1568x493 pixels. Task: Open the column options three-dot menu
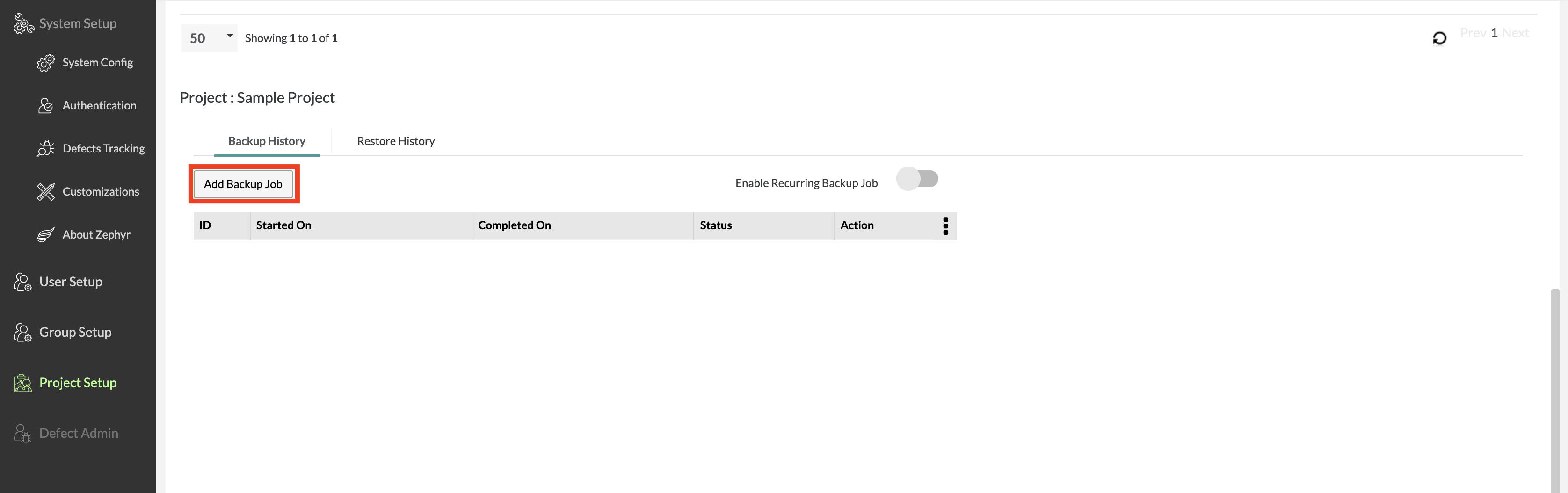point(945,226)
